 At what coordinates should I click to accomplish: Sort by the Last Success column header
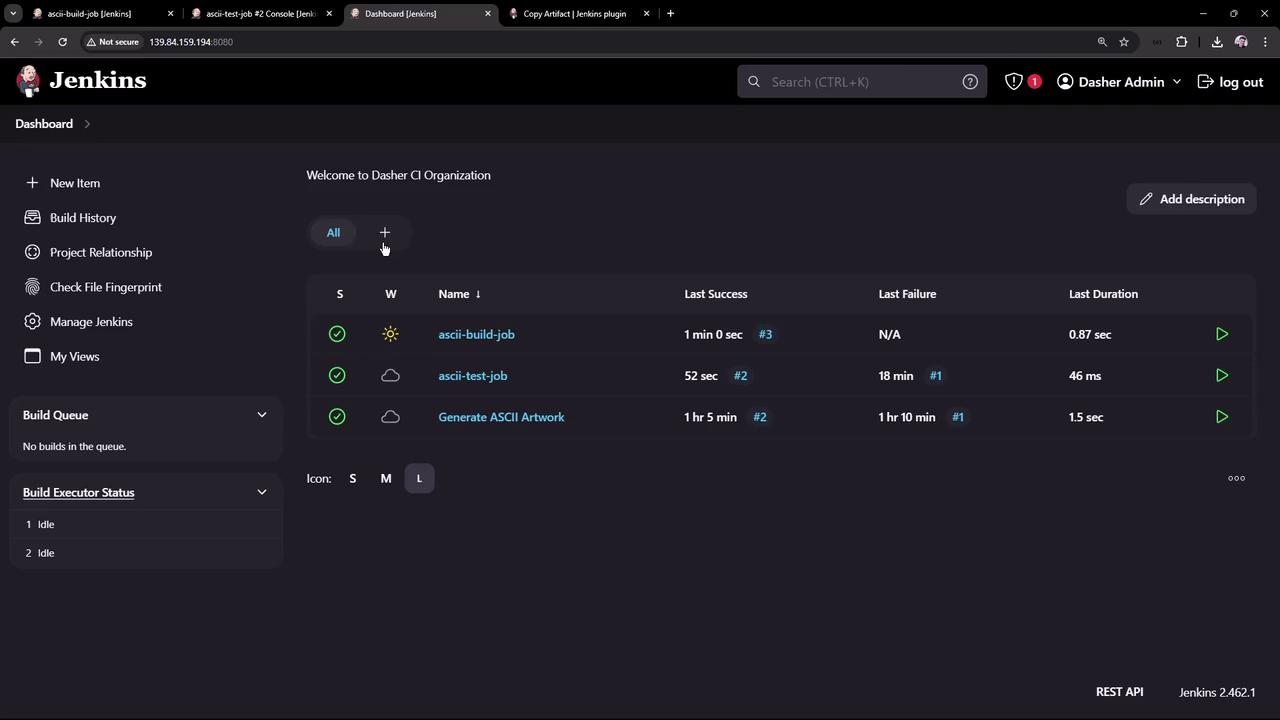[x=716, y=294]
